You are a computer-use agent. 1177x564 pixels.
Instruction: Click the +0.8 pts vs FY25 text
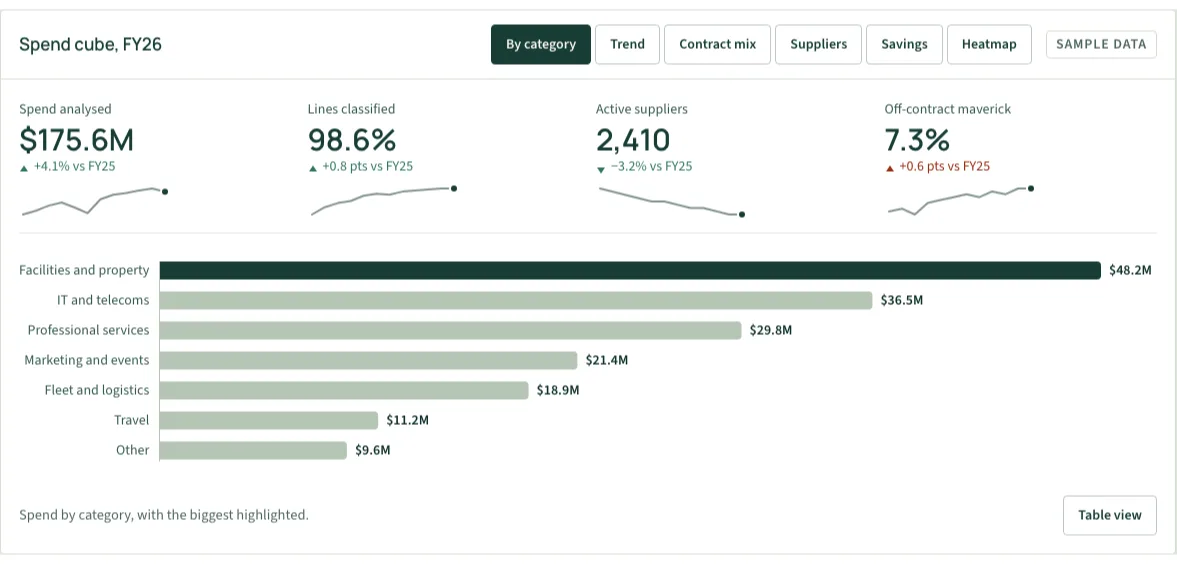click(x=367, y=167)
